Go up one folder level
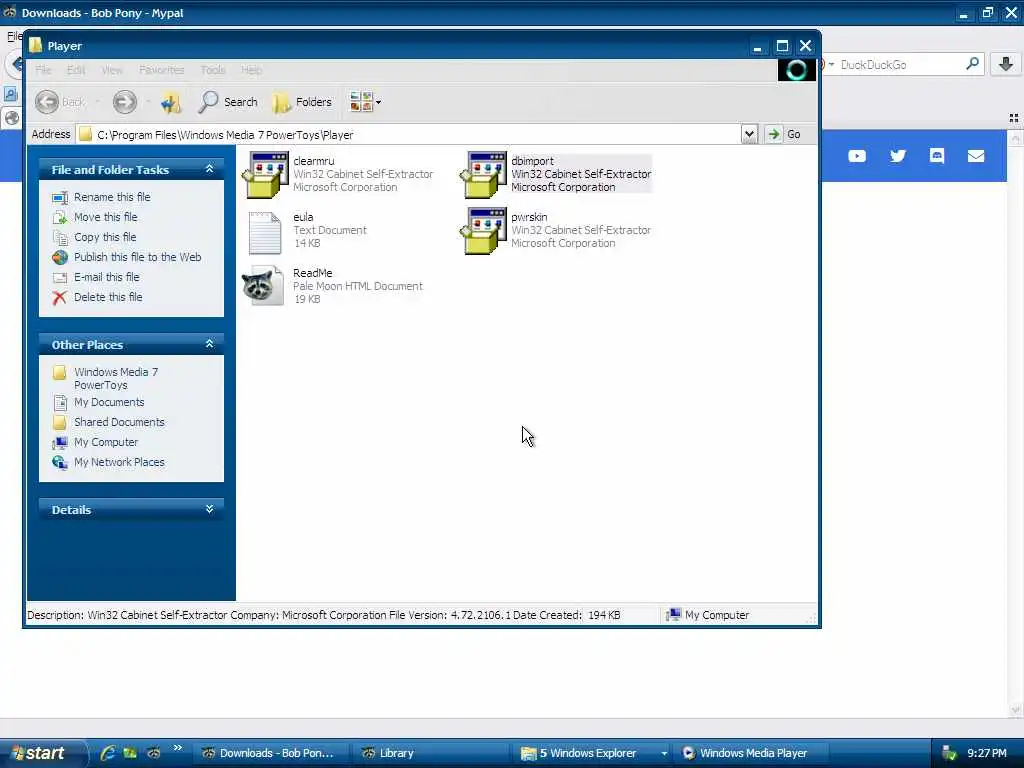1024x768 pixels. point(171,102)
